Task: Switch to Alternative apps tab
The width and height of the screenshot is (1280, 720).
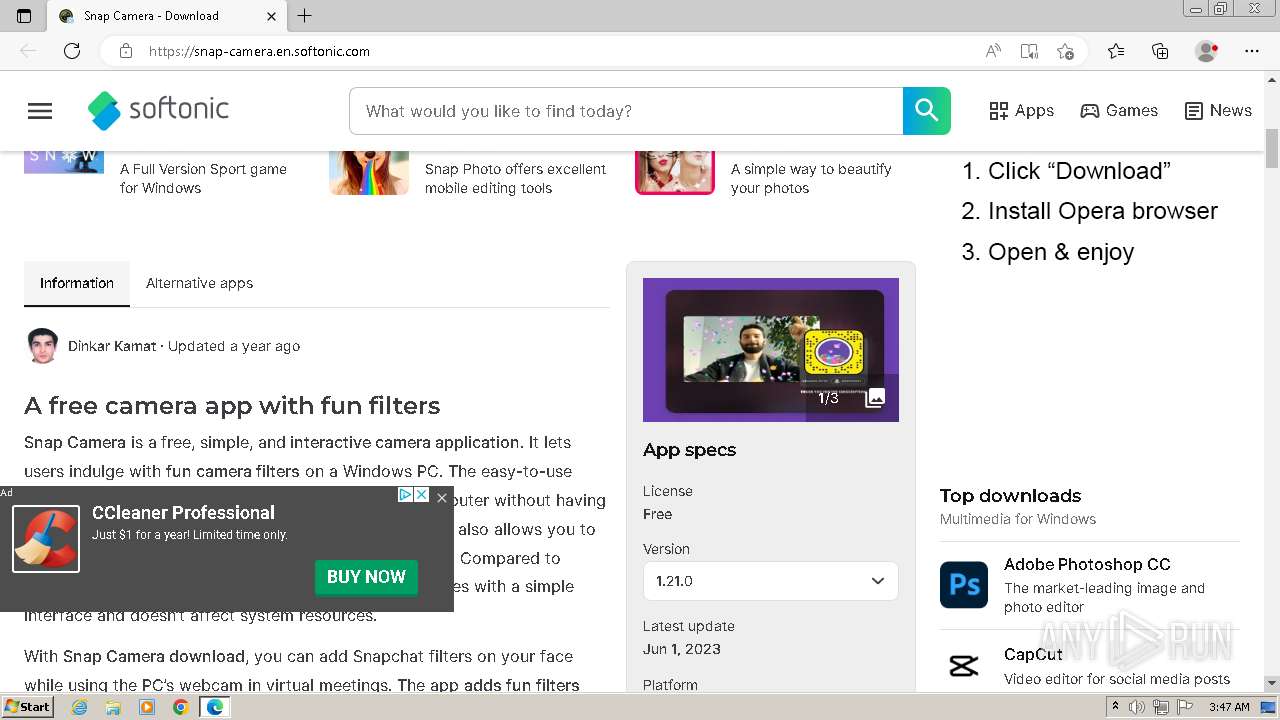Action: tap(199, 283)
